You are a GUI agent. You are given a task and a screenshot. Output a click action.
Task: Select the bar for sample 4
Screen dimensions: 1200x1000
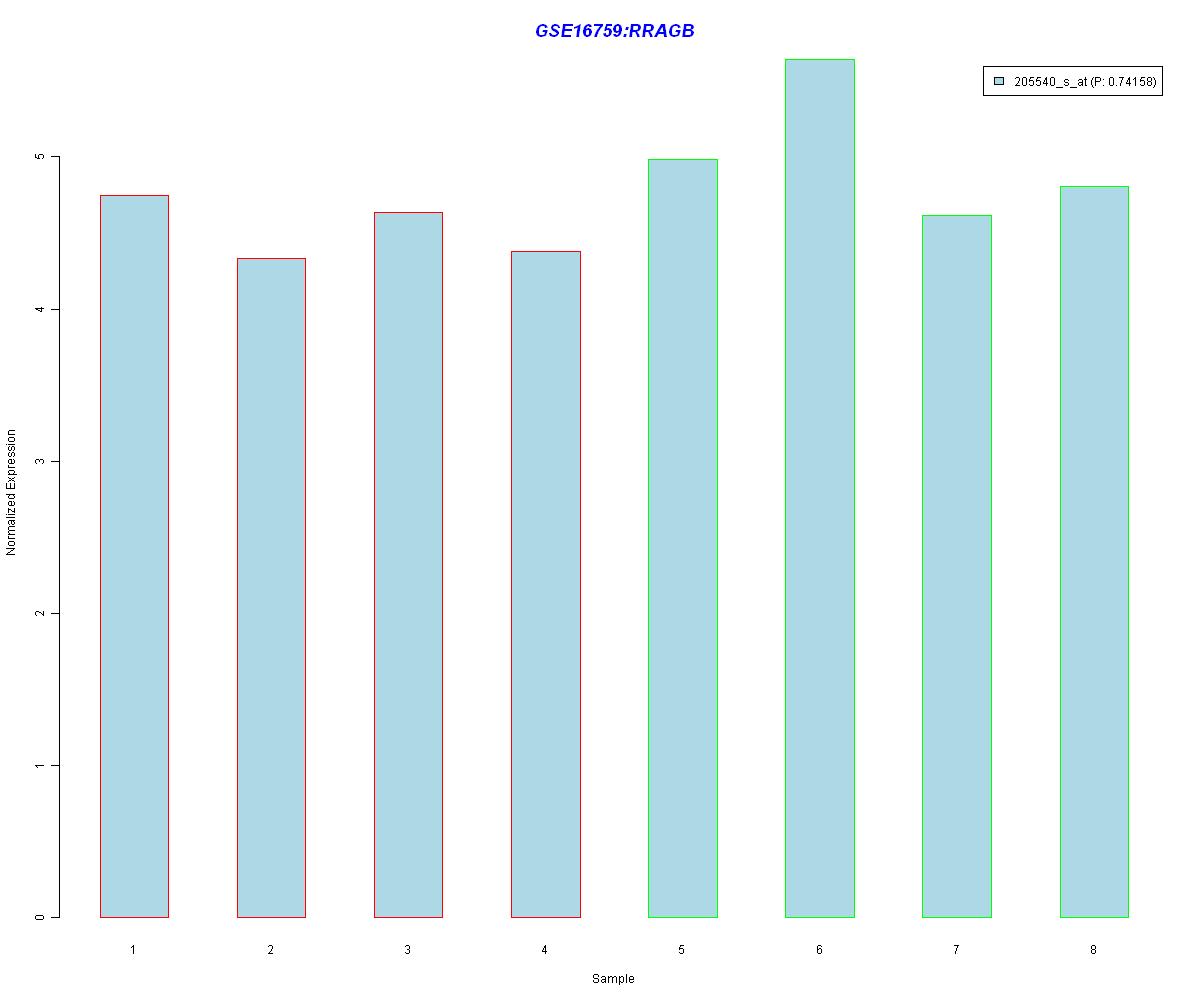click(x=546, y=584)
